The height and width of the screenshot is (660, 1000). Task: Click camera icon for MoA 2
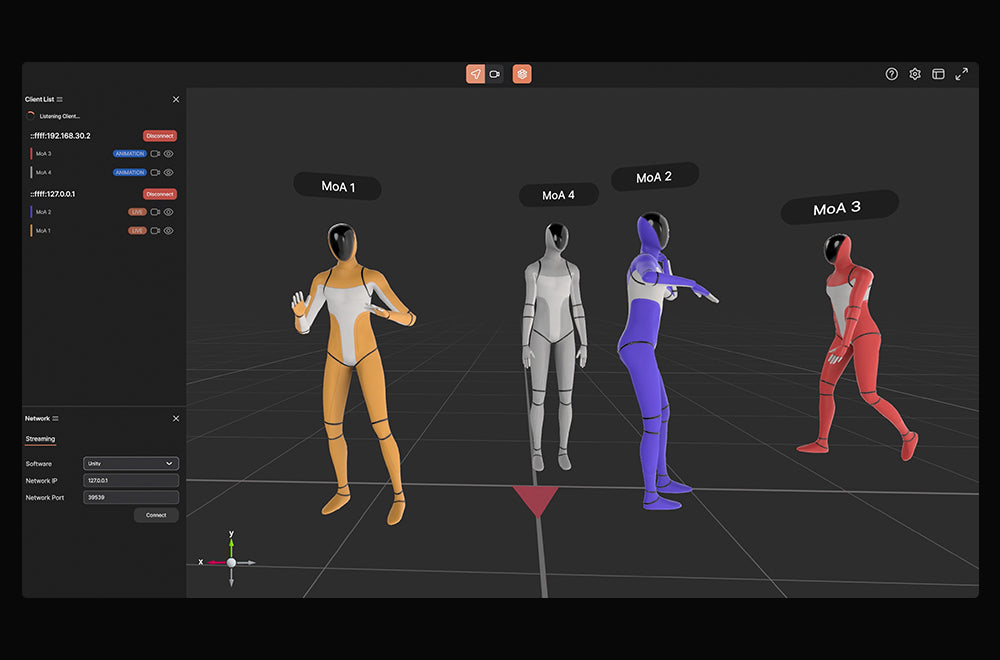(x=155, y=212)
